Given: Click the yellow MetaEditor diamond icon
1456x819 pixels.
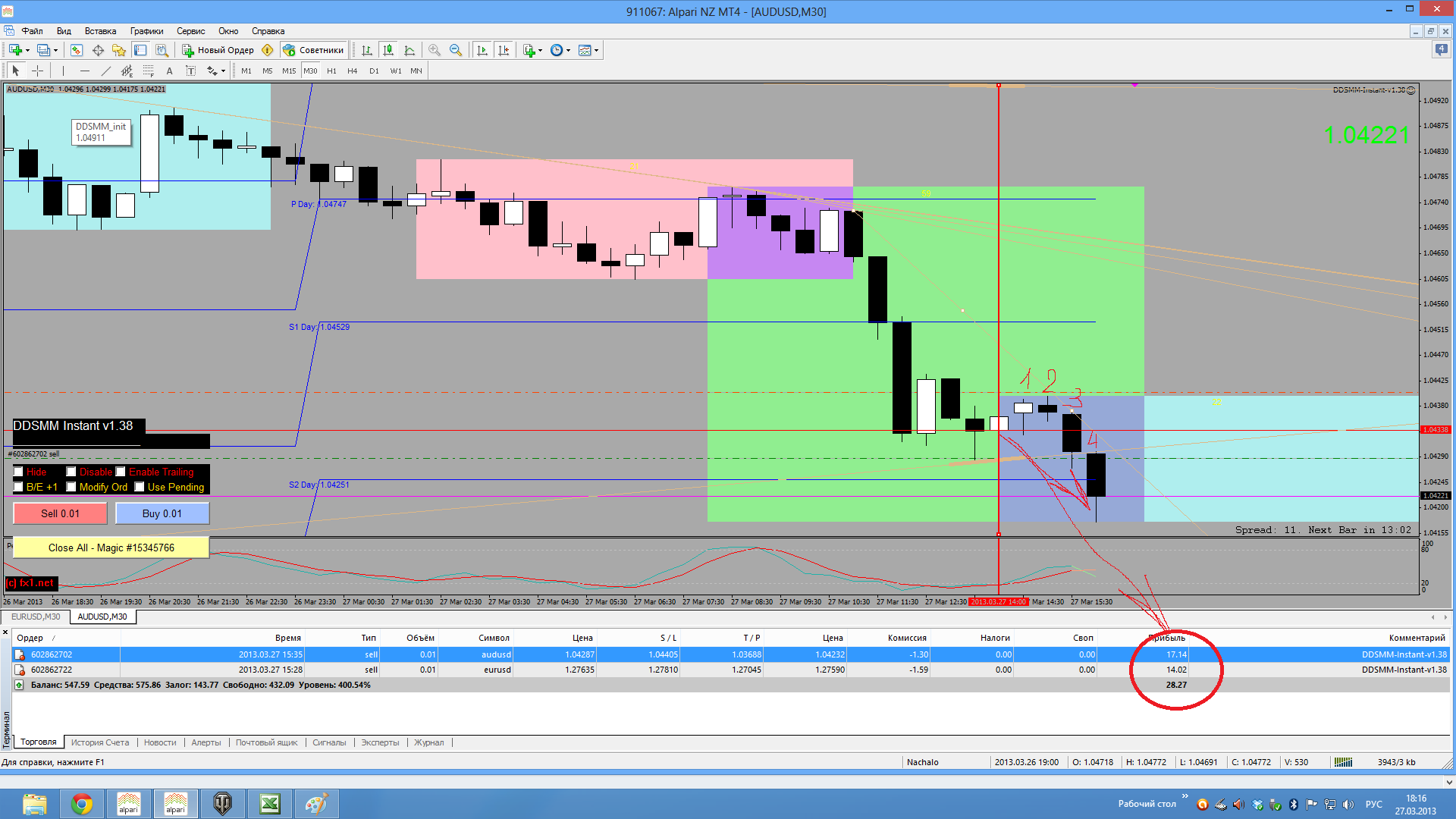Looking at the screenshot, I should pos(268,50).
